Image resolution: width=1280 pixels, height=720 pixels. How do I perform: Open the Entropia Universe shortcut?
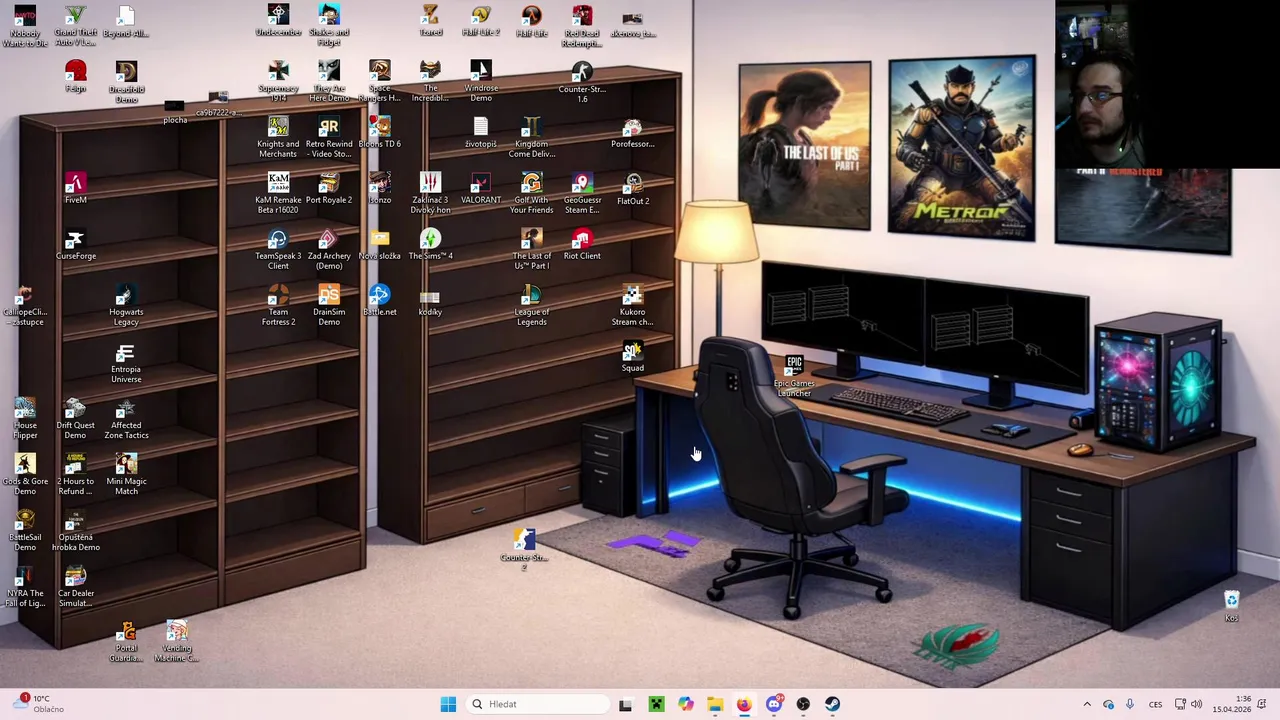[126, 362]
